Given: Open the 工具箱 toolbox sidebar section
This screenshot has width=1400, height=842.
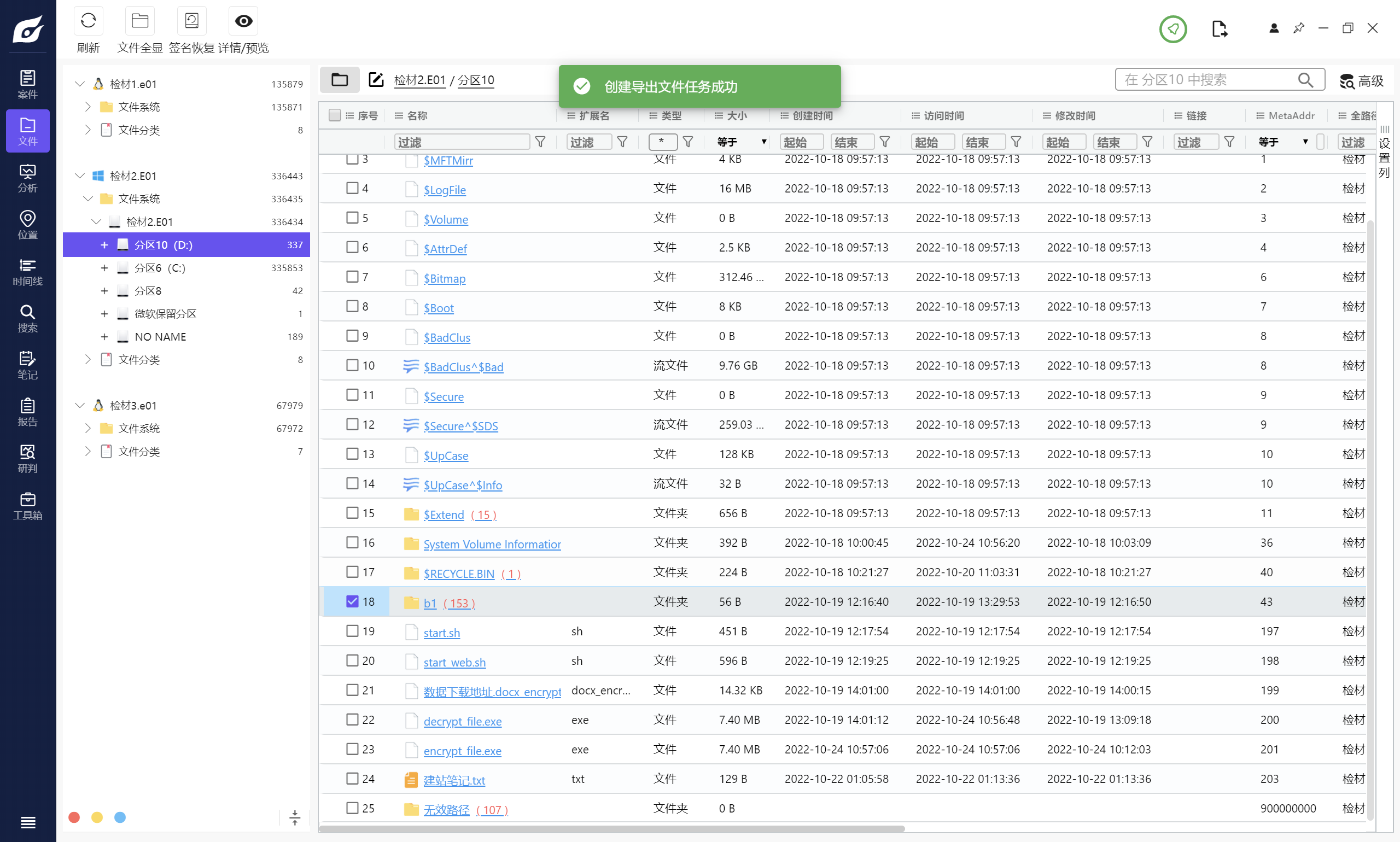Looking at the screenshot, I should point(28,506).
